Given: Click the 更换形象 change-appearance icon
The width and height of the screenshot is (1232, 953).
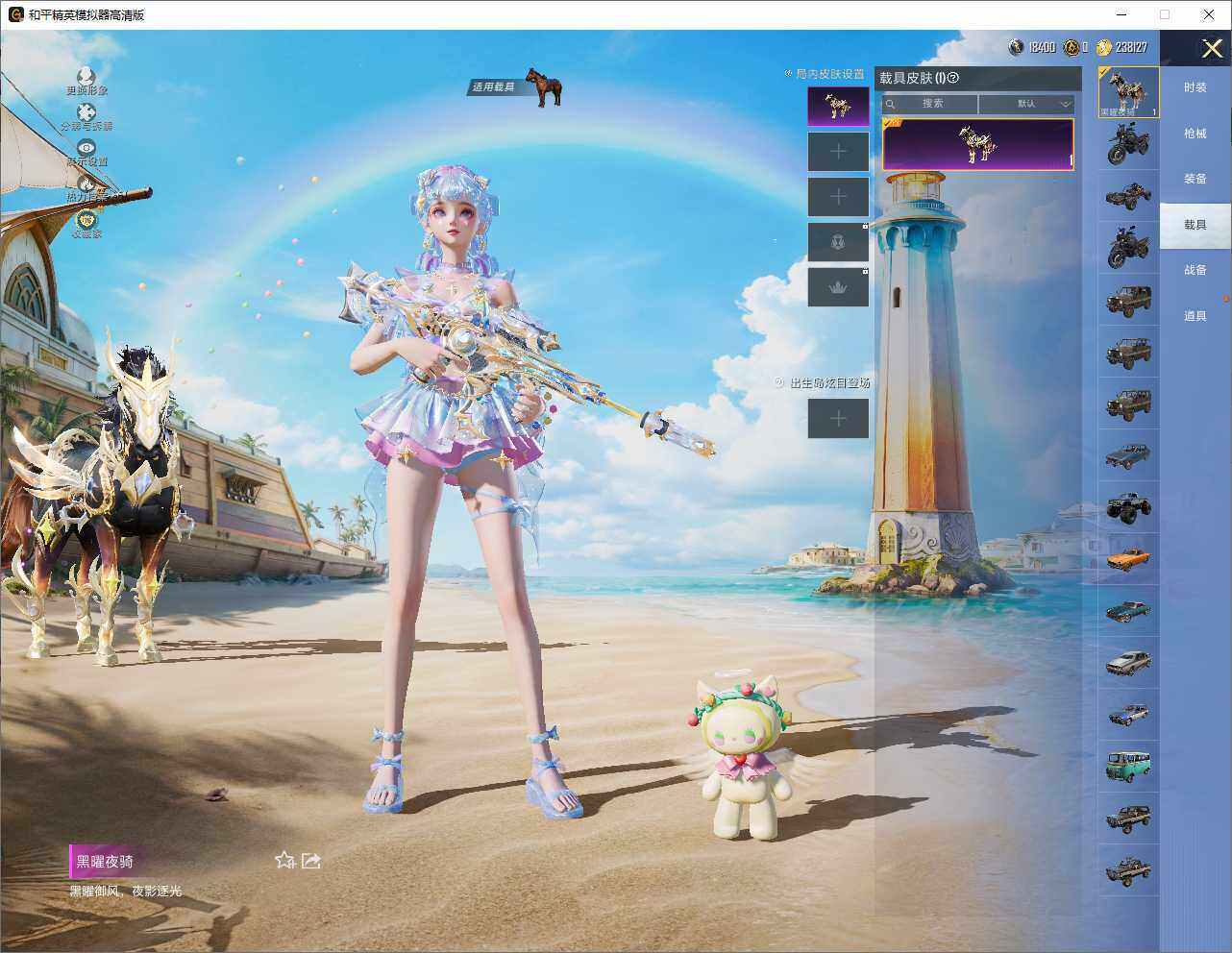Looking at the screenshot, I should tap(86, 75).
